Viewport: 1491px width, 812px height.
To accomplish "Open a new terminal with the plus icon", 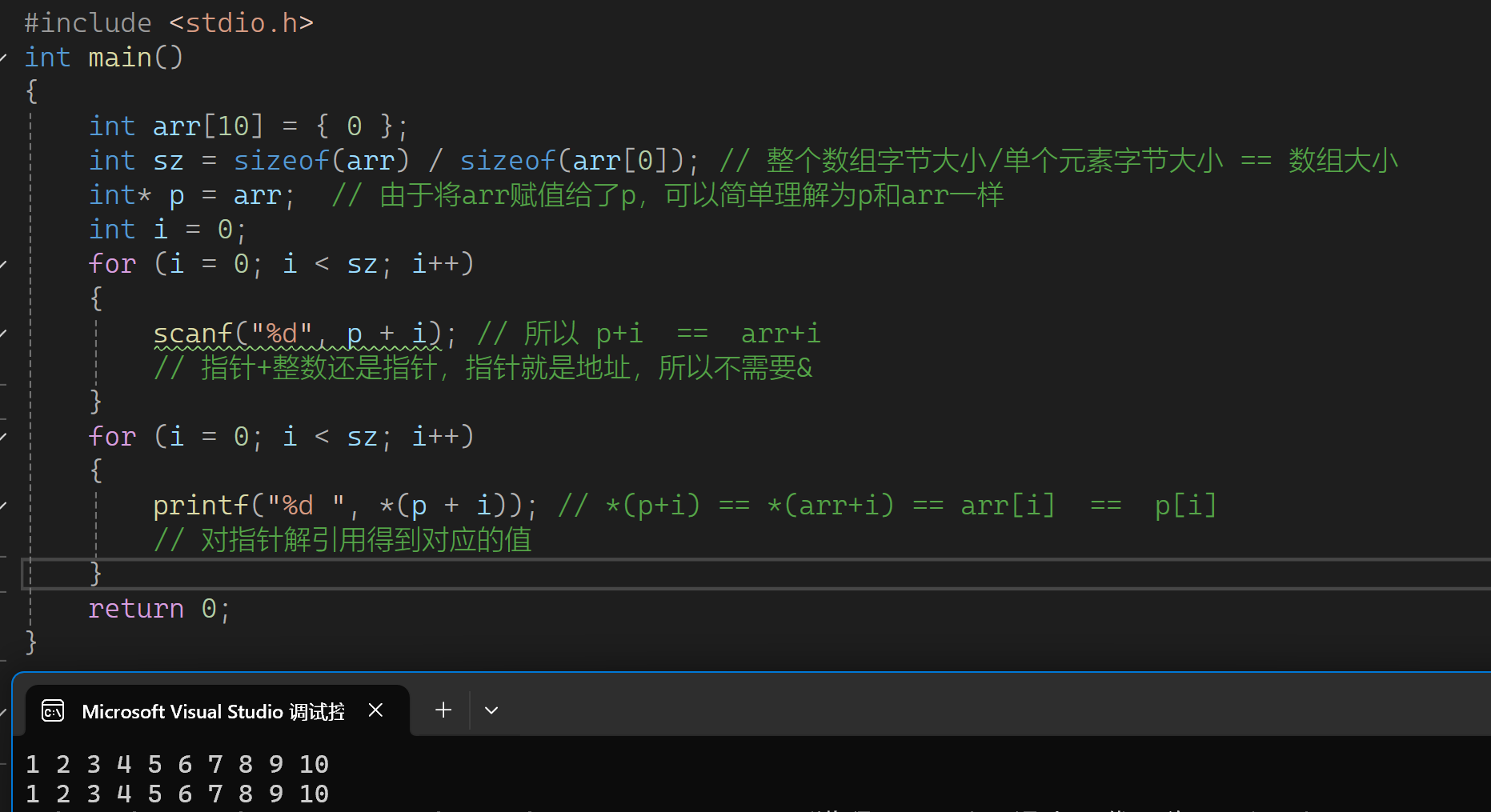I will point(443,710).
